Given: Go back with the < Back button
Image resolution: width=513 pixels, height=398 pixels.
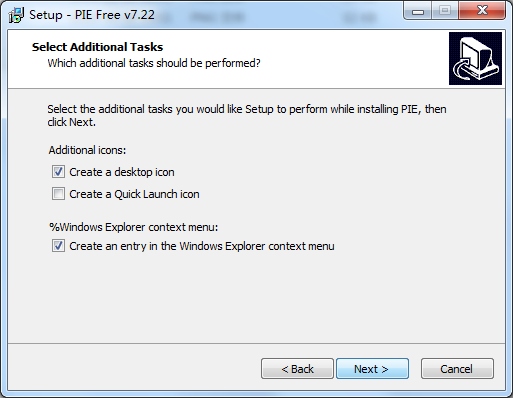Looking at the screenshot, I should coord(297,369).
